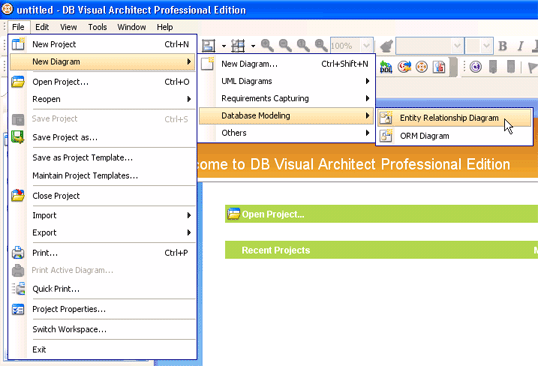Click the Print printer icon in File menu
Screen dimensions: 538x366
point(18,253)
